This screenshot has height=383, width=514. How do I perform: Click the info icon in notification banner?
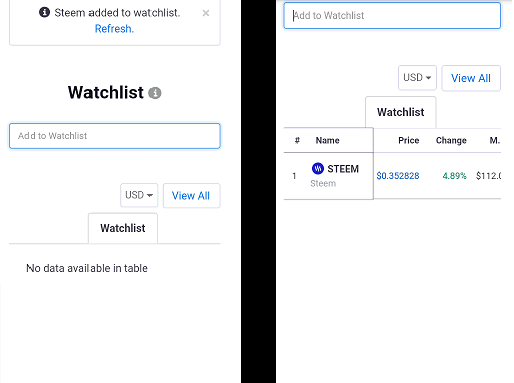click(44, 12)
